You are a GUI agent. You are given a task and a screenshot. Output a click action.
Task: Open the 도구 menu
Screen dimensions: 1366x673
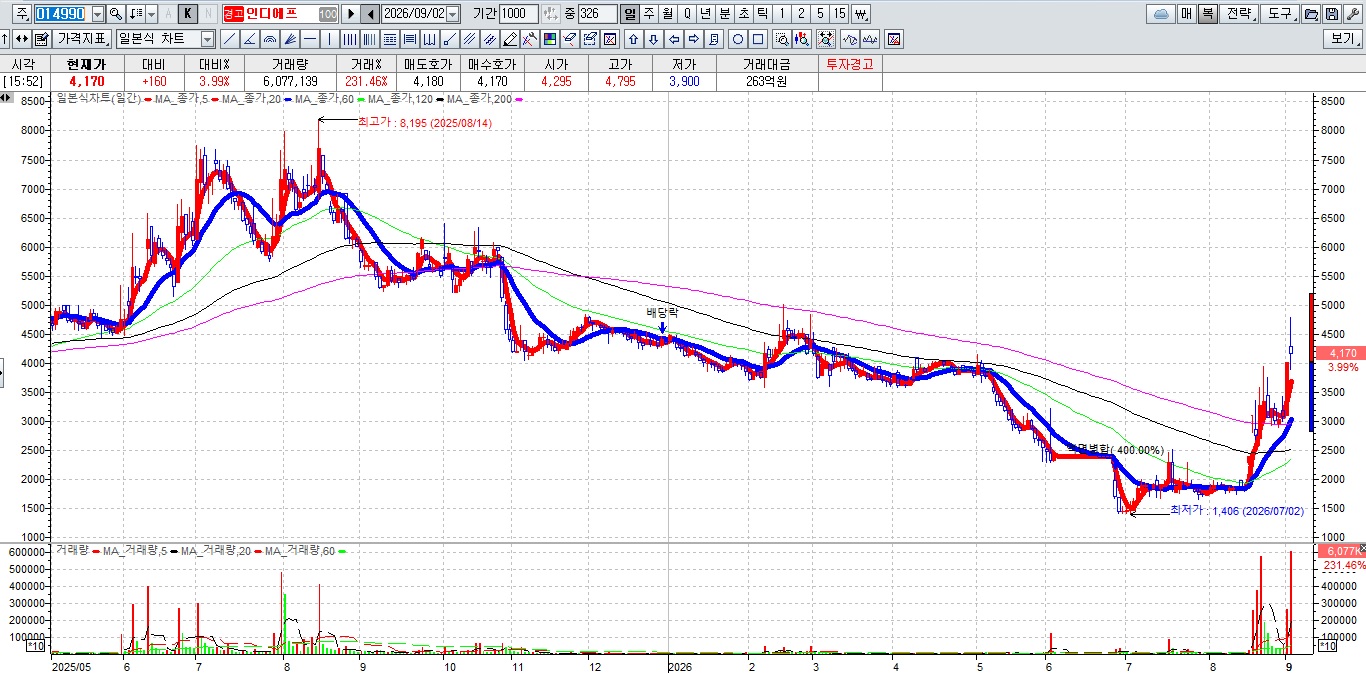tap(1279, 14)
